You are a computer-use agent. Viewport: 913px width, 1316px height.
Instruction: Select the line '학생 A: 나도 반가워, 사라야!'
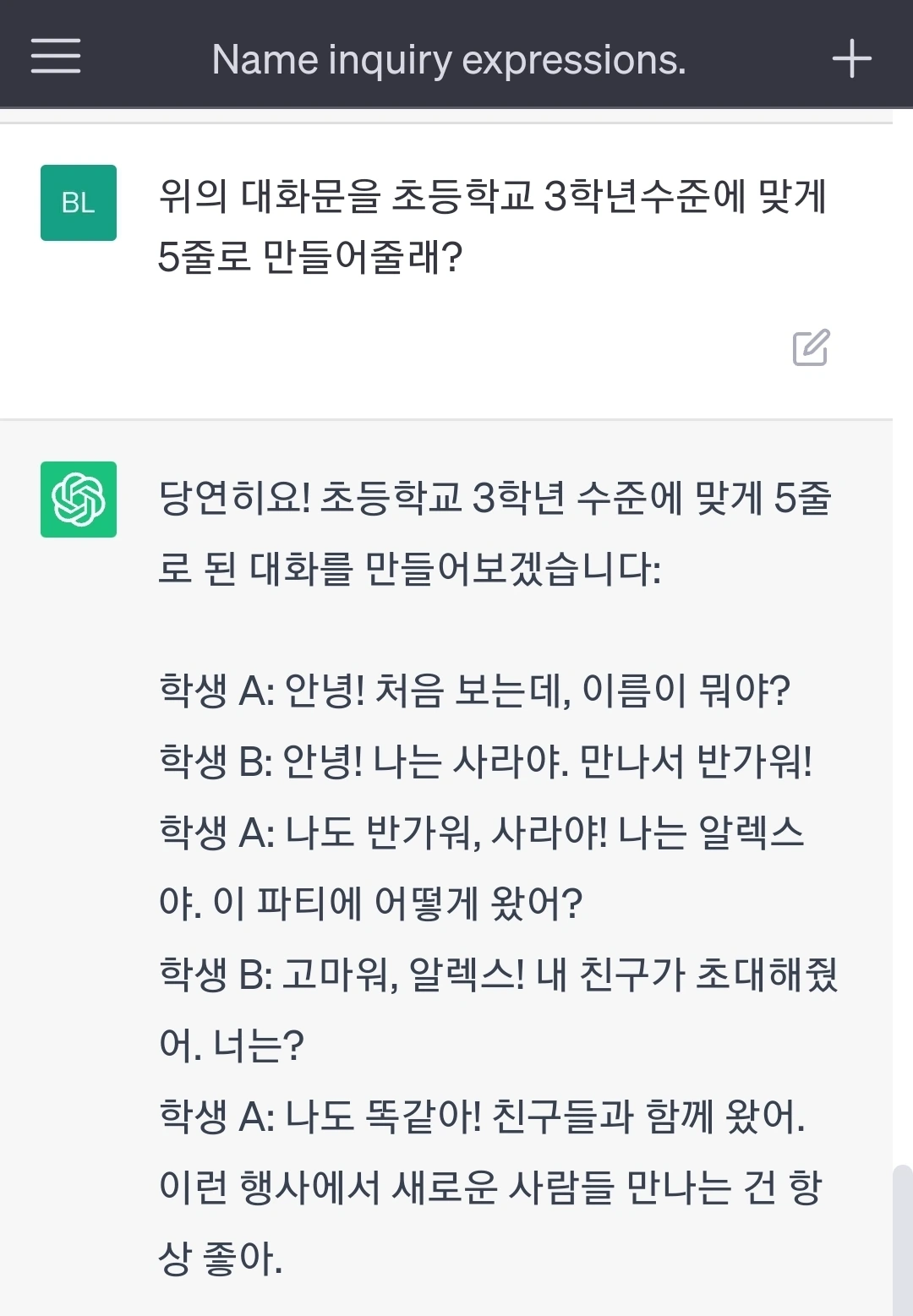click(x=481, y=833)
